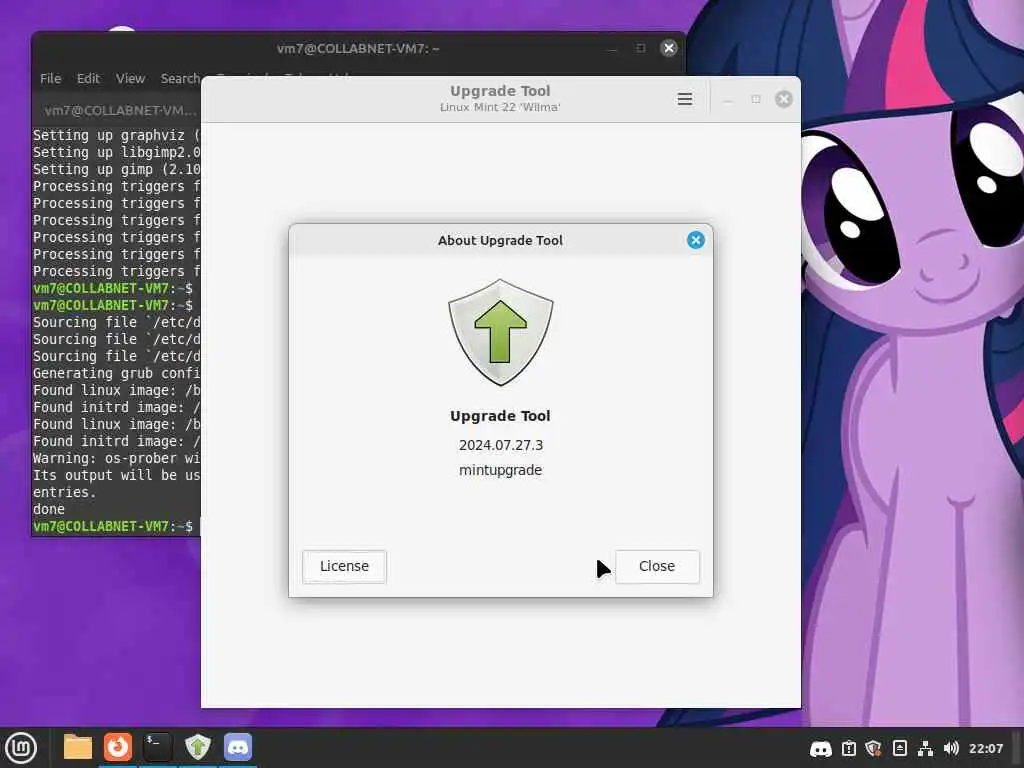Close the Upgrade Tool main window
Image resolution: width=1024 pixels, height=768 pixels.
click(x=784, y=99)
